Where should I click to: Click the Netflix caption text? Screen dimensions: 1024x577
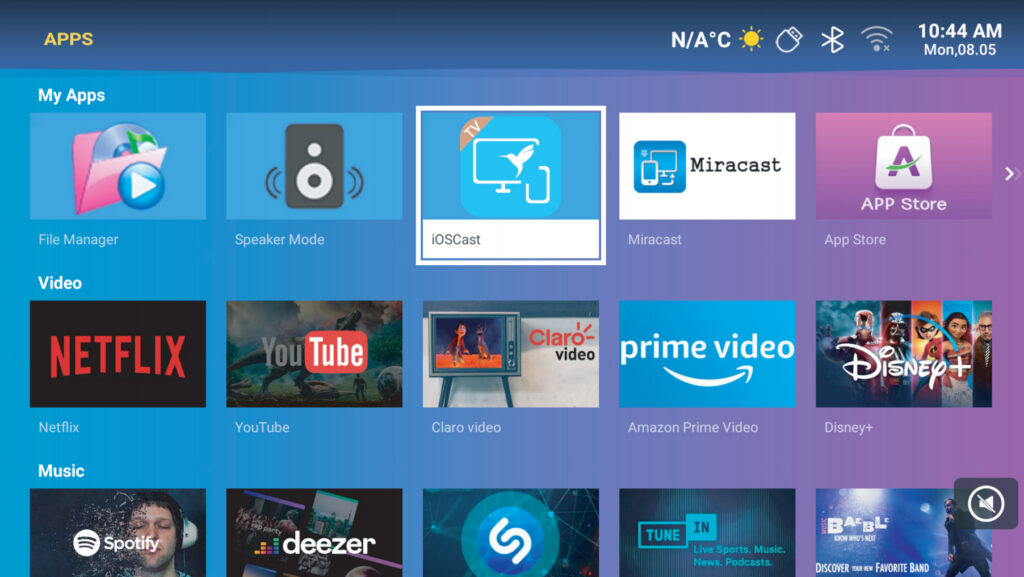click(59, 428)
